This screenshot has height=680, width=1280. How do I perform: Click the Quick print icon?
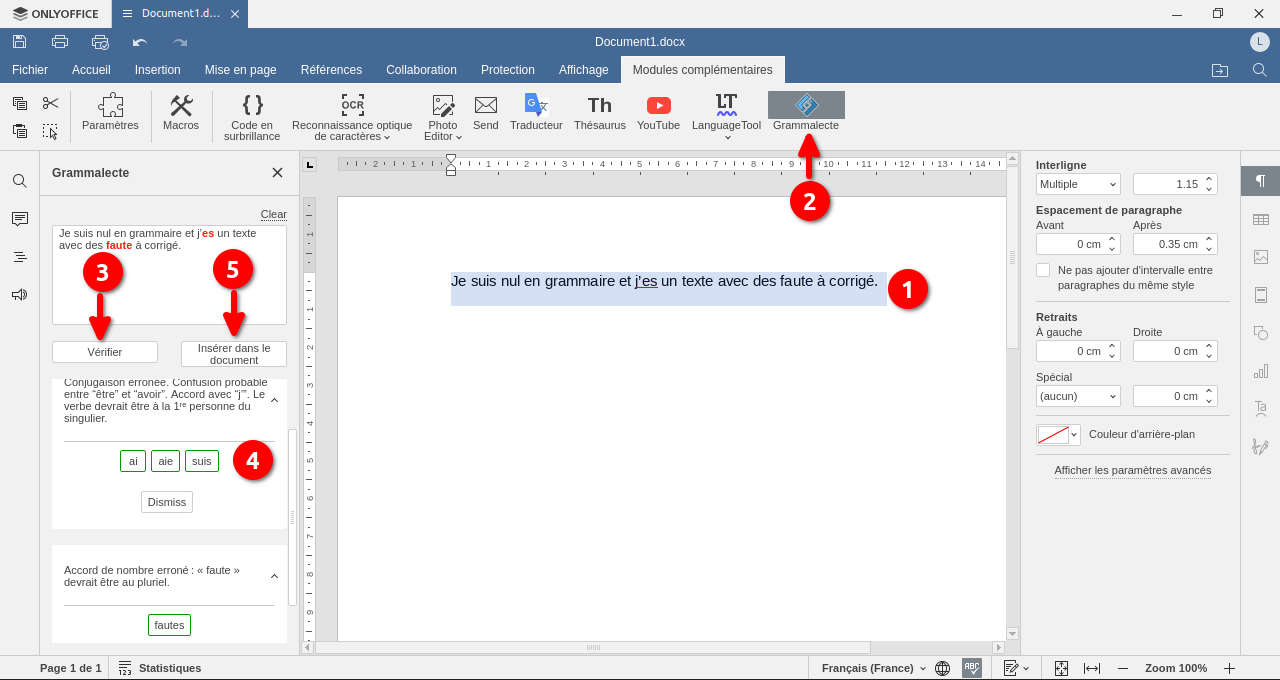(100, 42)
